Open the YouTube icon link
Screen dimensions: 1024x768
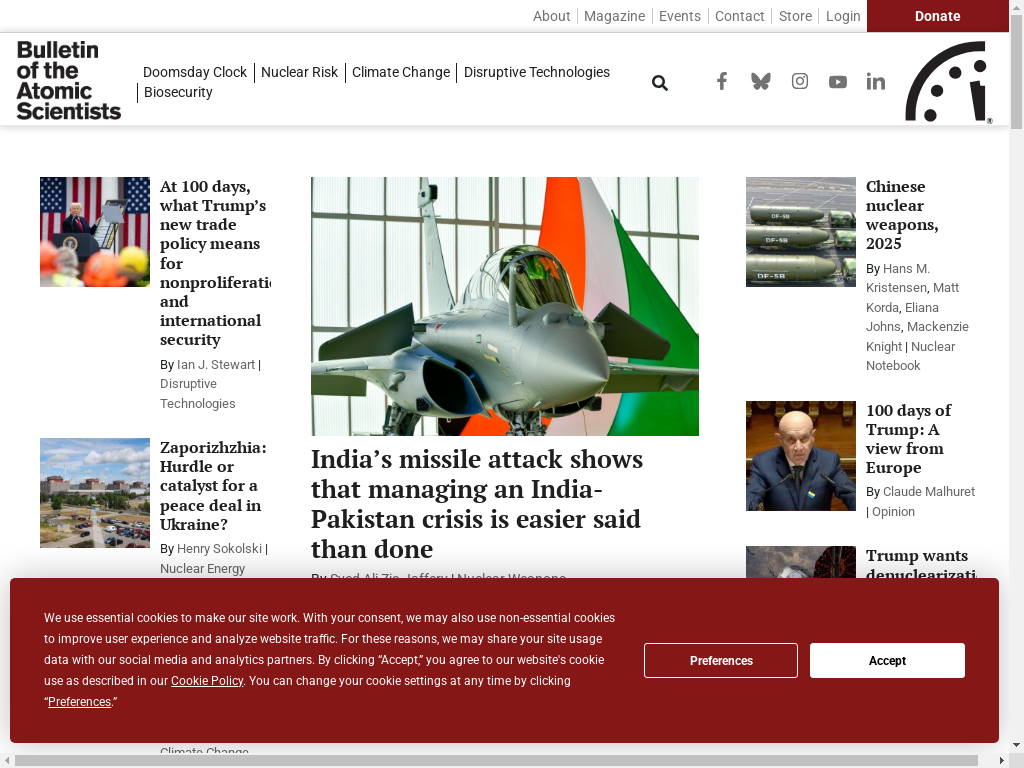tap(838, 82)
